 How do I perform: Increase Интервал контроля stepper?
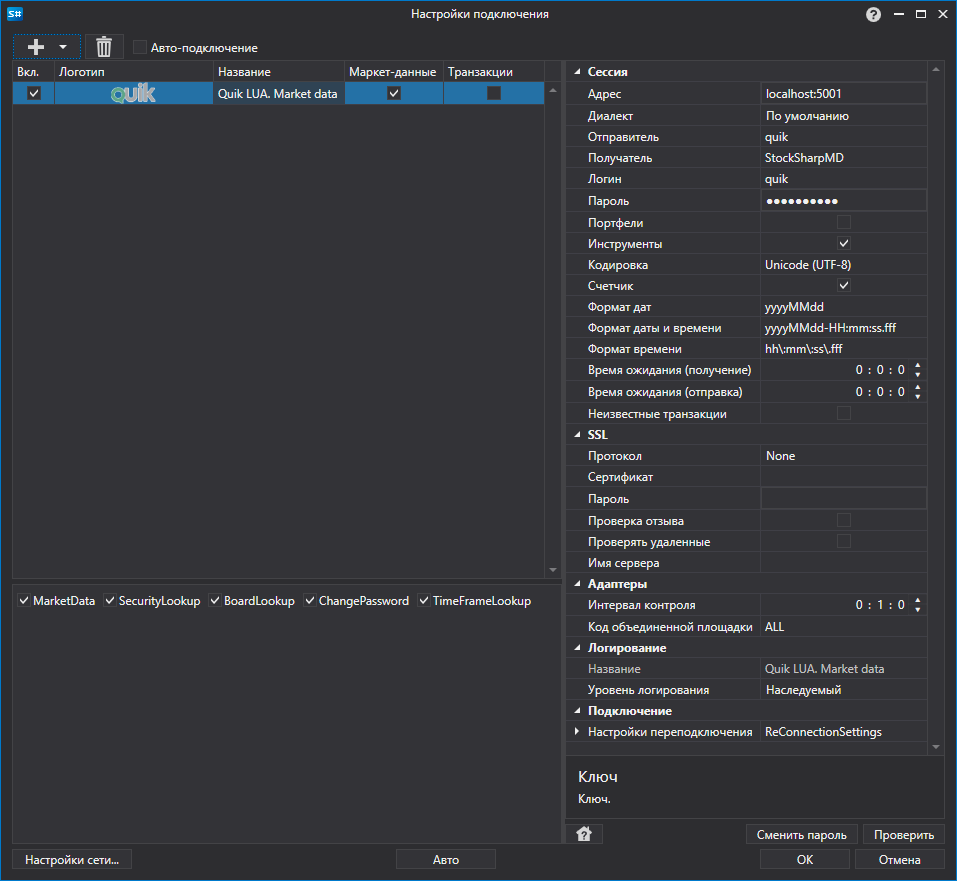tap(918, 600)
